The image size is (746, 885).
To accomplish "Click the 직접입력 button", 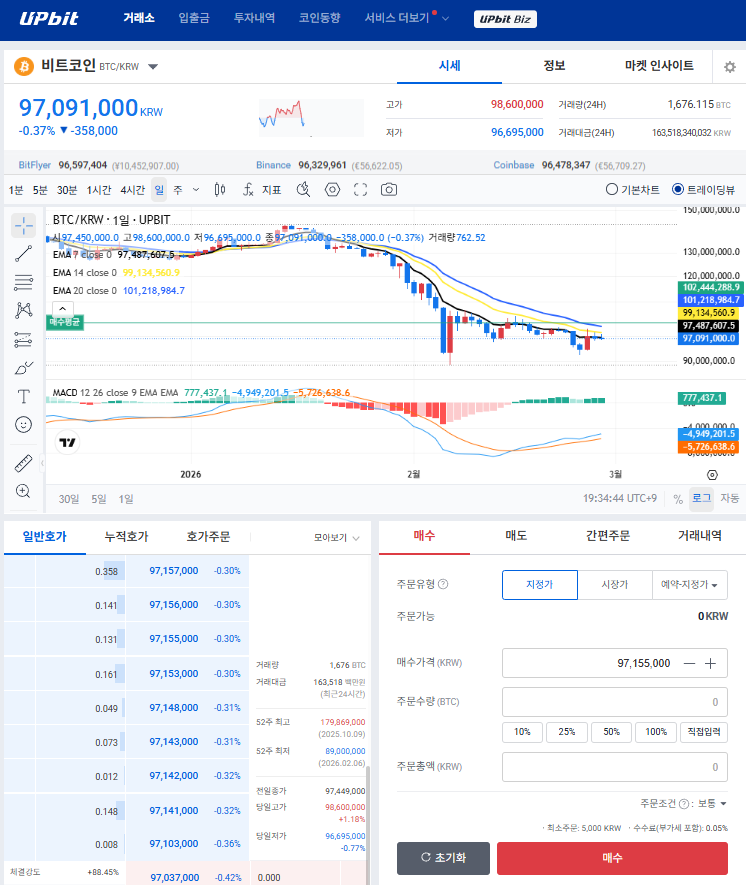I will [x=704, y=732].
